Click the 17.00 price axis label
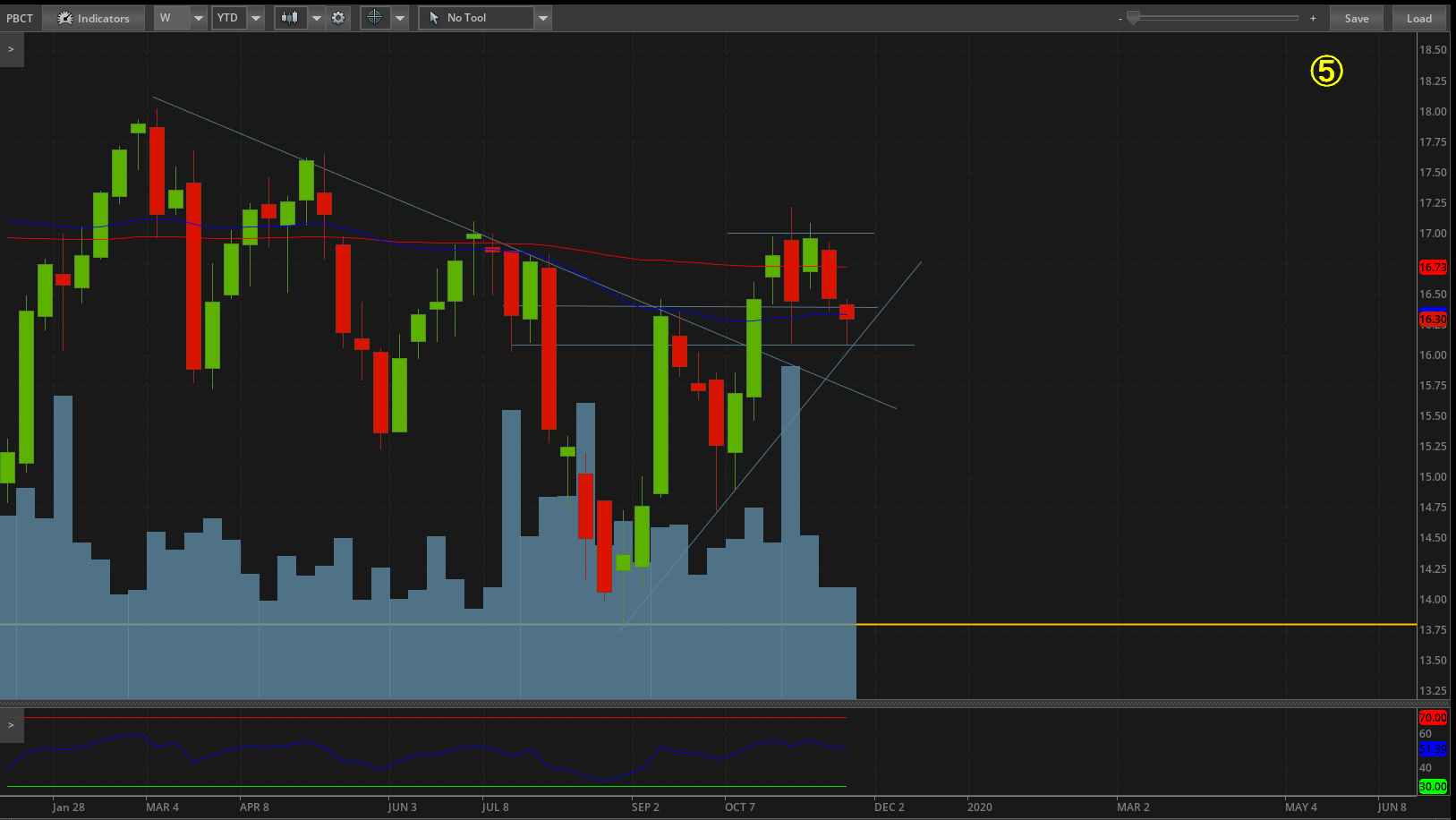This screenshot has width=1456, height=820. click(x=1433, y=234)
